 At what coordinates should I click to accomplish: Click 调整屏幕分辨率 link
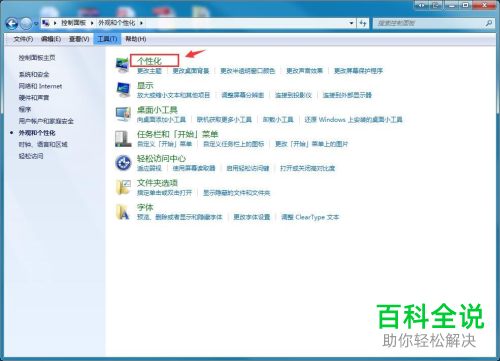pos(243,95)
